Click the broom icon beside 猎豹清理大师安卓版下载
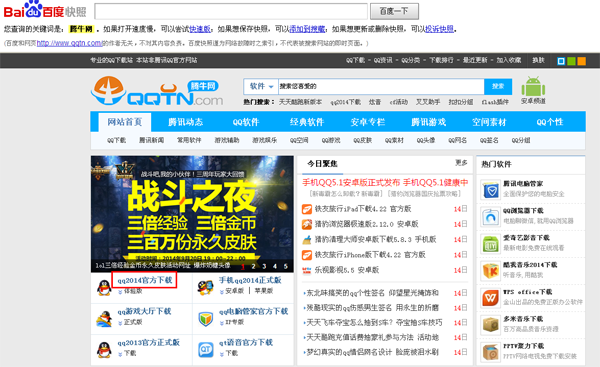Screen dimensions: 600x367 pyautogui.click(x=307, y=240)
